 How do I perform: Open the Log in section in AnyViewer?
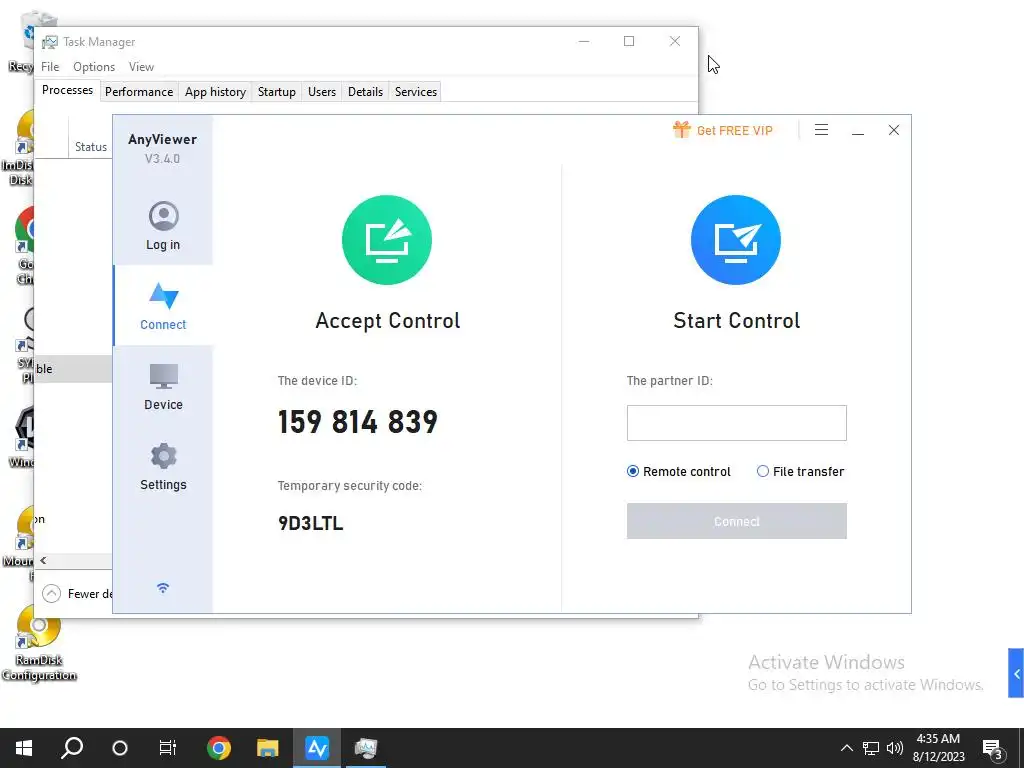163,226
